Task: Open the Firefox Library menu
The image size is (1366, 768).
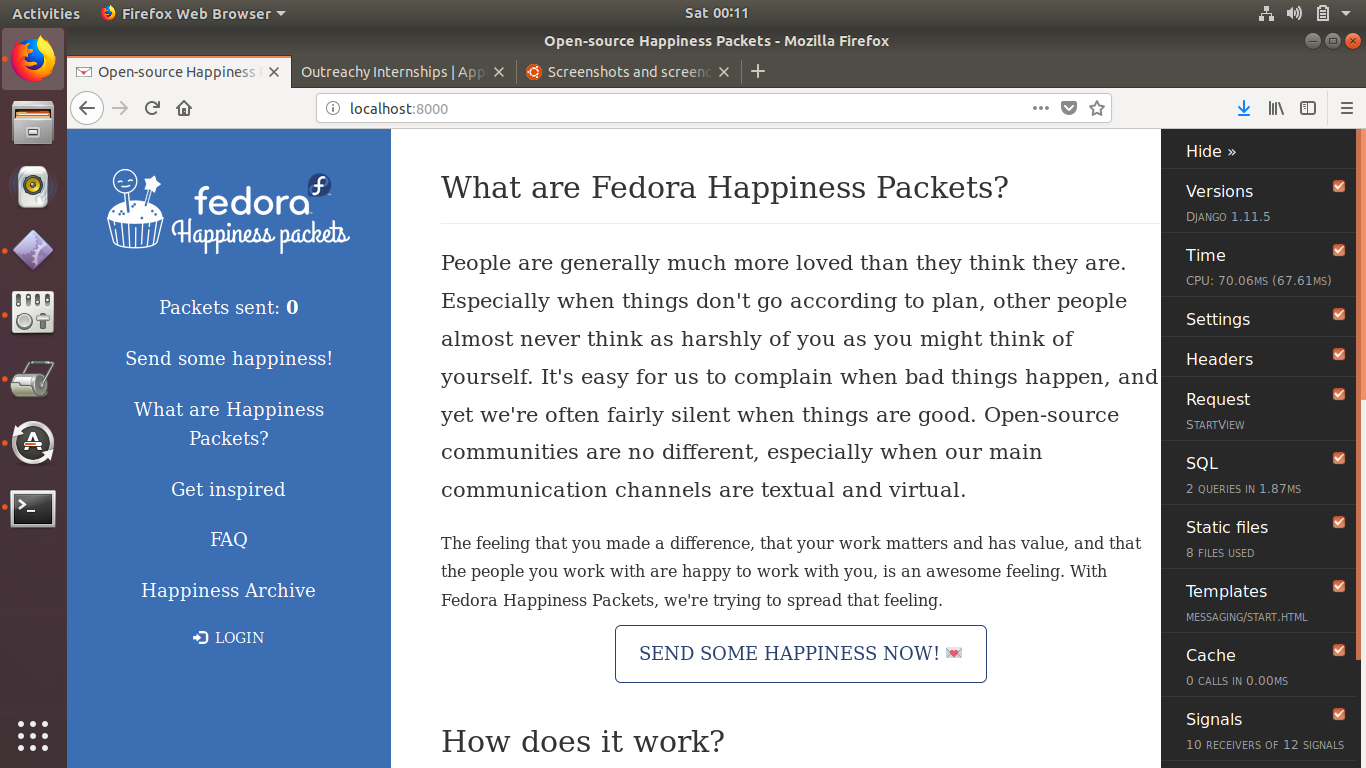Action: tap(1276, 108)
